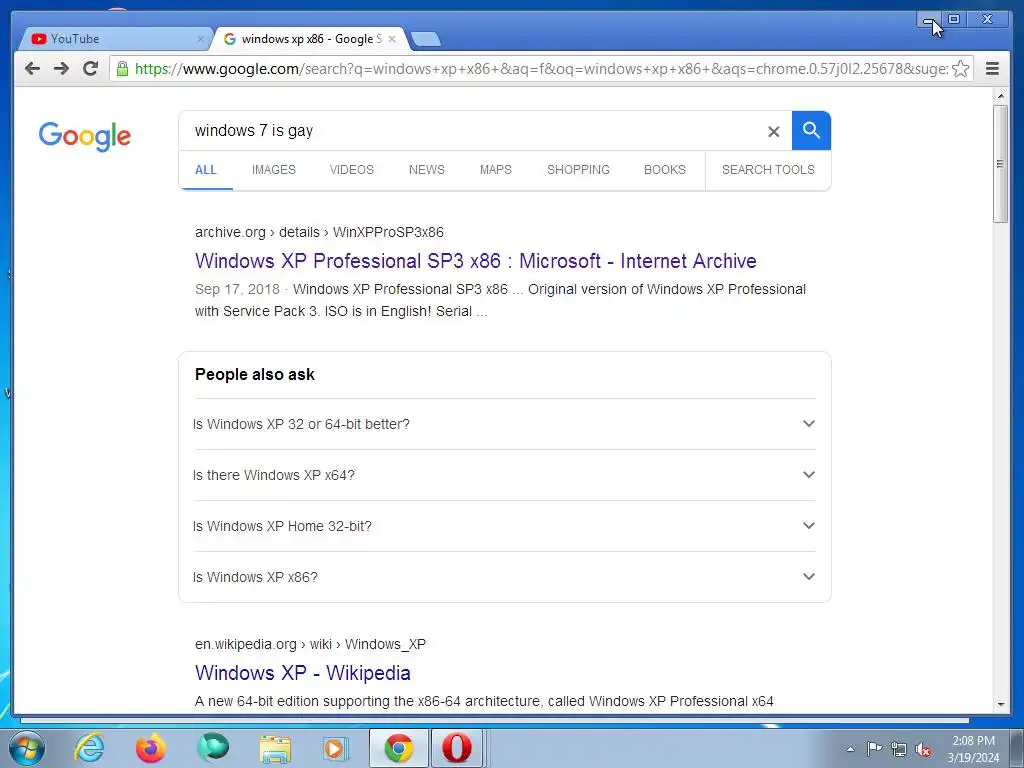Screen dimensions: 1024x768
Task: Go forward using the browser forward arrow
Action: pyautogui.click(x=61, y=68)
